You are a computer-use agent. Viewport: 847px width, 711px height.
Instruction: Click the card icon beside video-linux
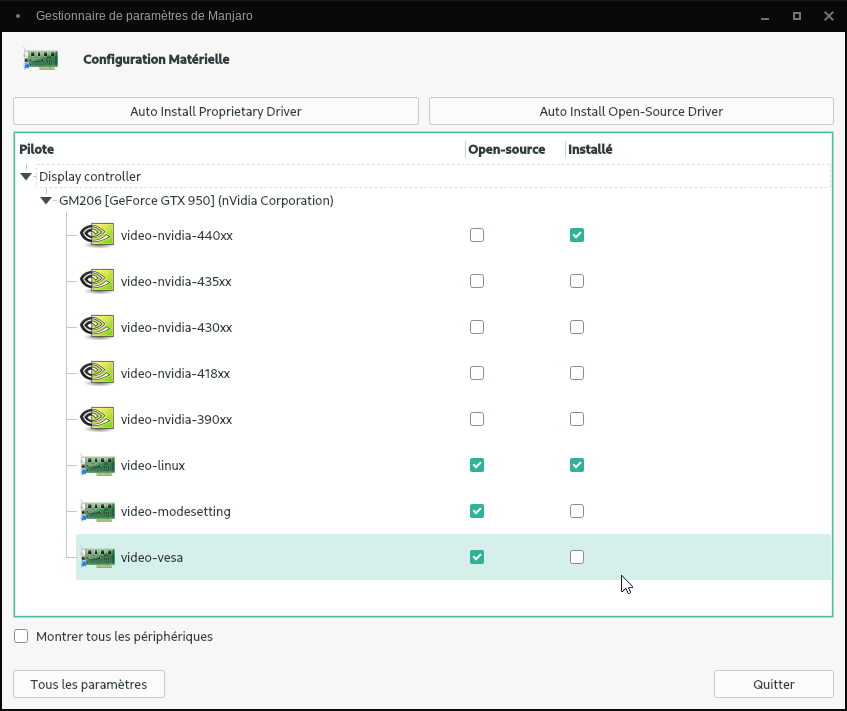point(98,465)
